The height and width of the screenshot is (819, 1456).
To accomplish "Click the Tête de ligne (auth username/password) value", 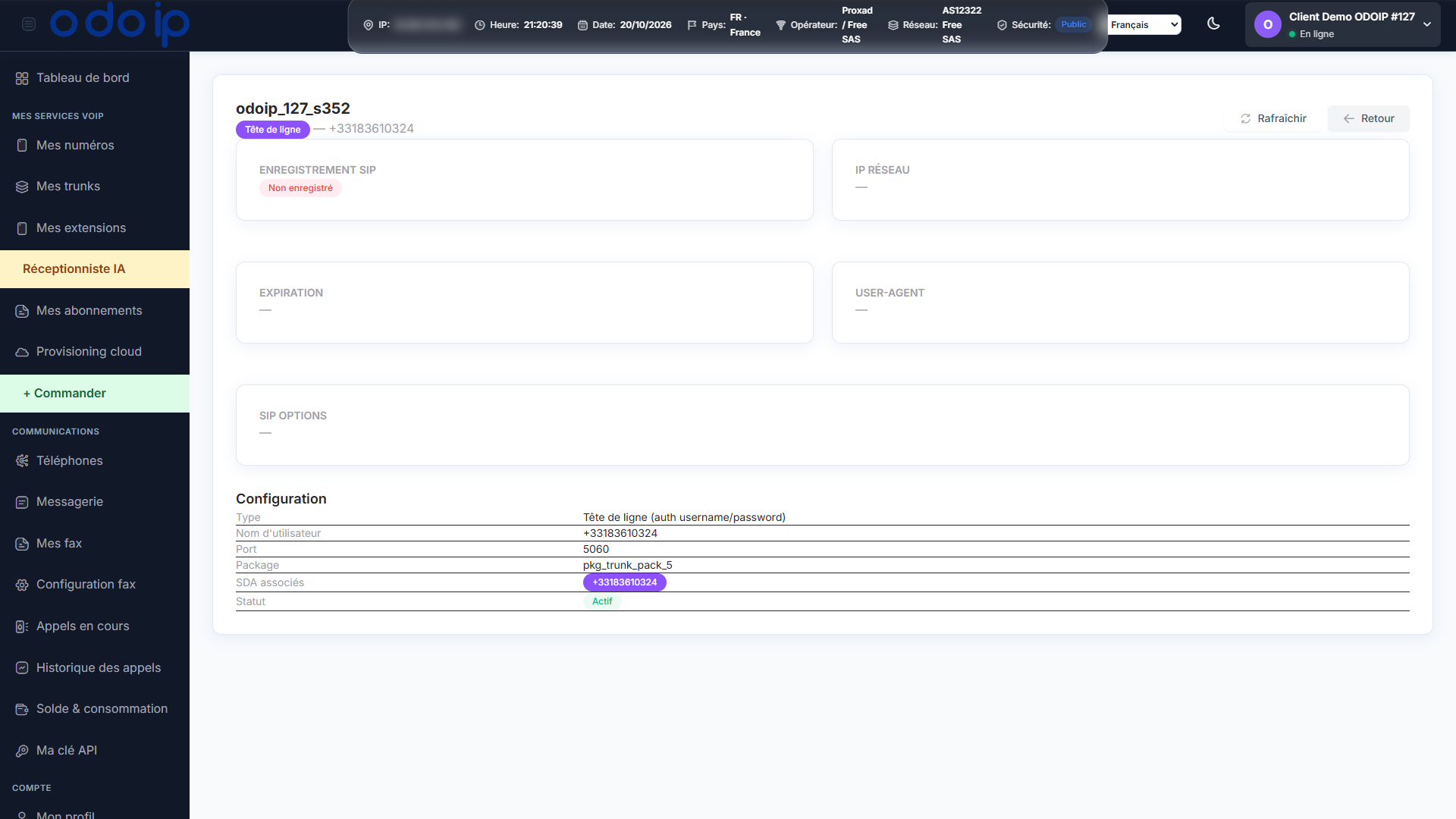I will [684, 517].
